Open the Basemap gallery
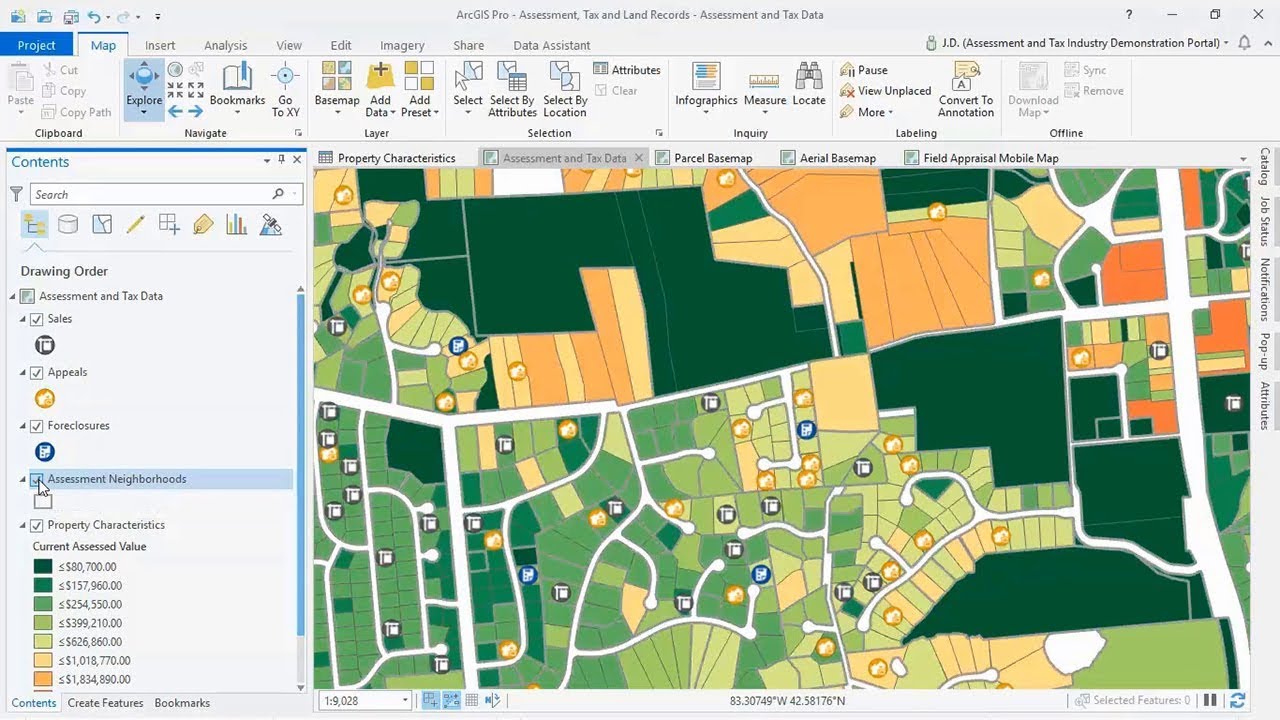Screen dimensions: 1280x720 337,88
